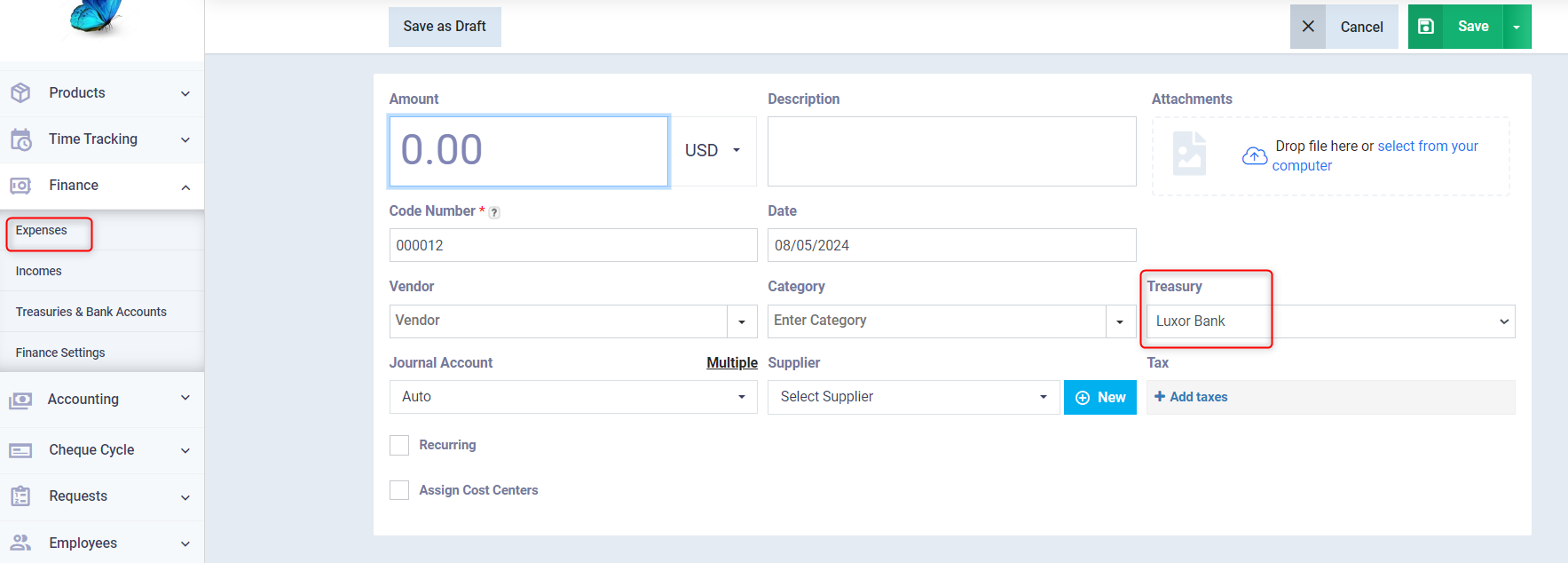
Task: Click the butterfly logo at top left
Action: click(x=96, y=16)
